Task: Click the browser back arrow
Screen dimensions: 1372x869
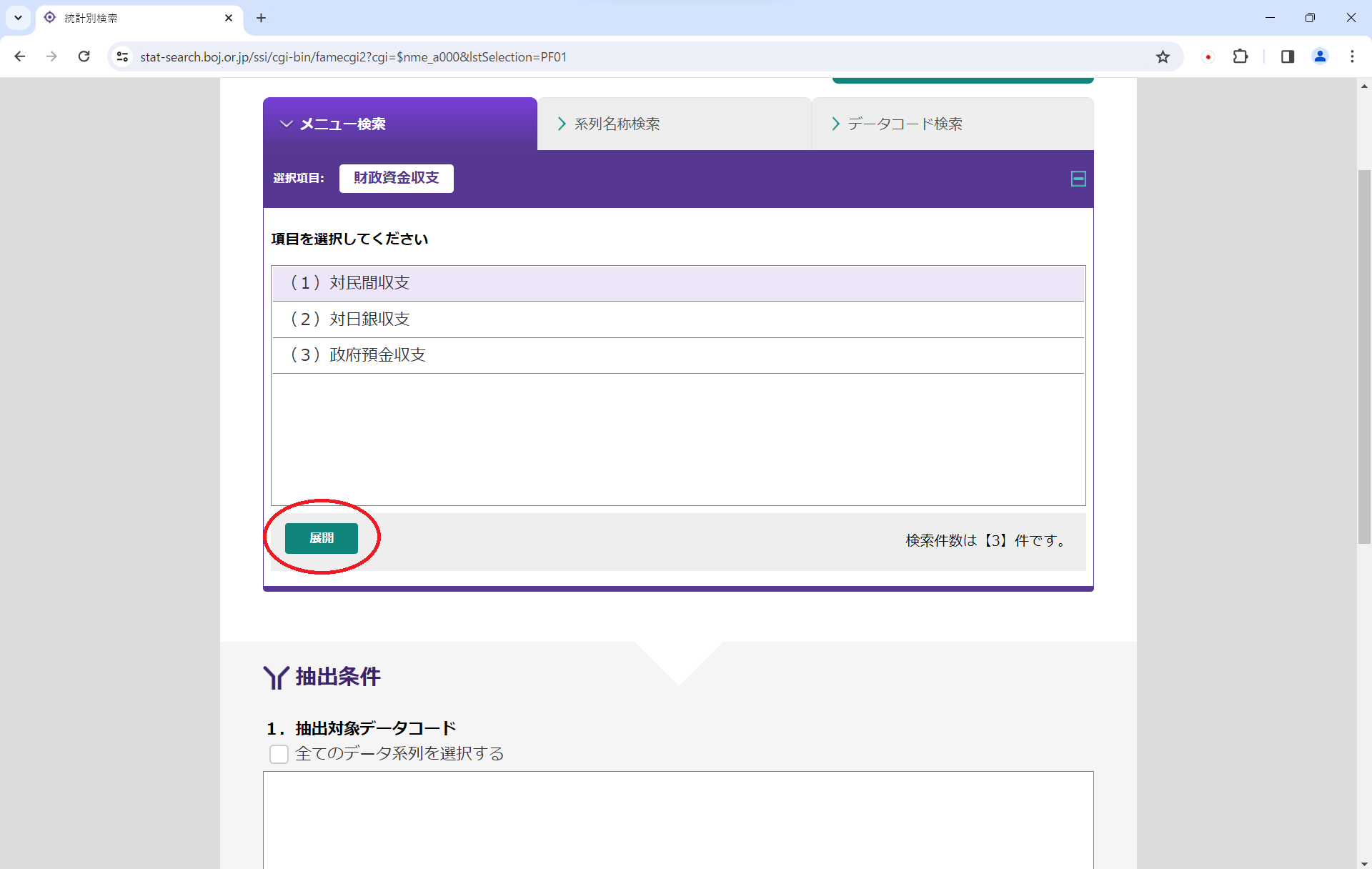Action: [19, 56]
